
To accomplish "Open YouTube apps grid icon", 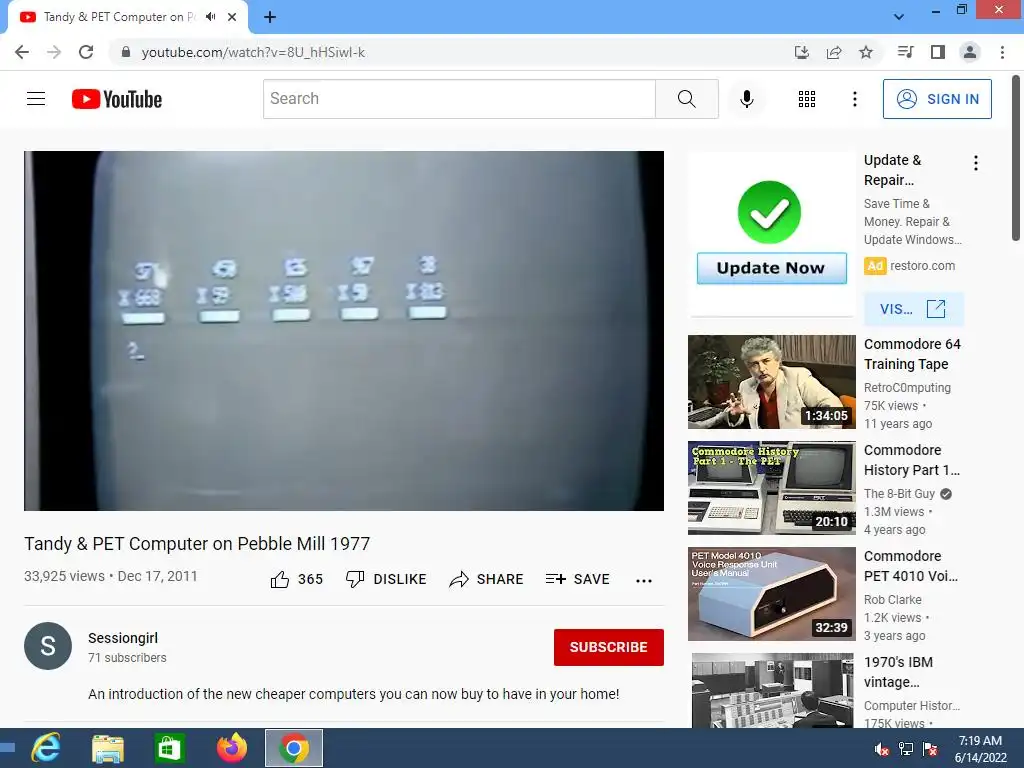I will pos(807,99).
